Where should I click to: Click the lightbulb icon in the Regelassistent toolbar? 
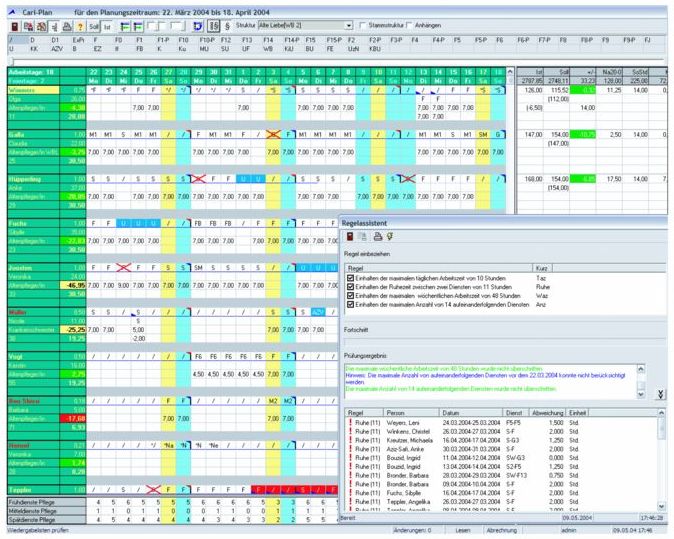point(391,237)
